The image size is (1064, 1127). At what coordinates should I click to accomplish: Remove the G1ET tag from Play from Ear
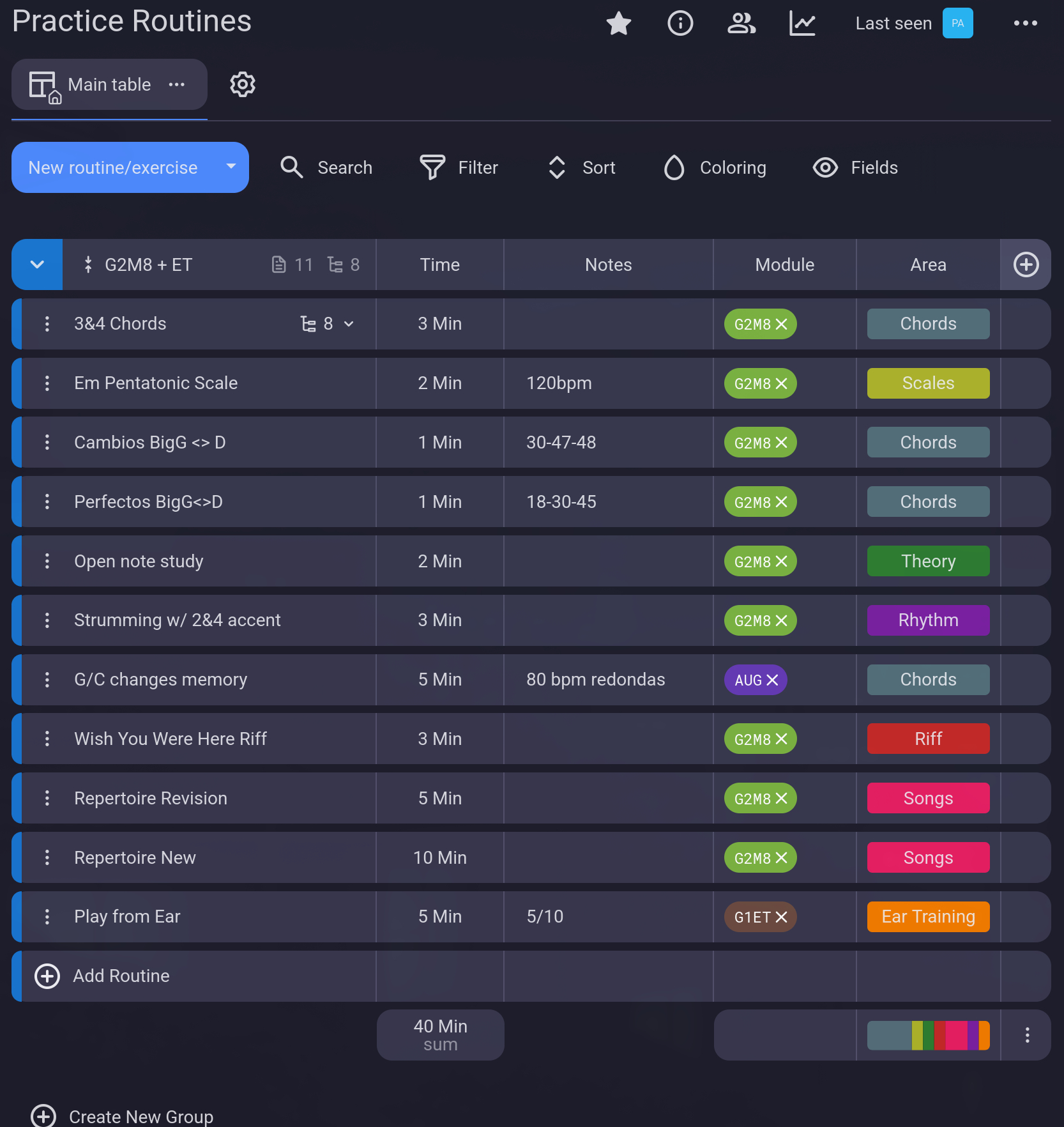(x=781, y=917)
